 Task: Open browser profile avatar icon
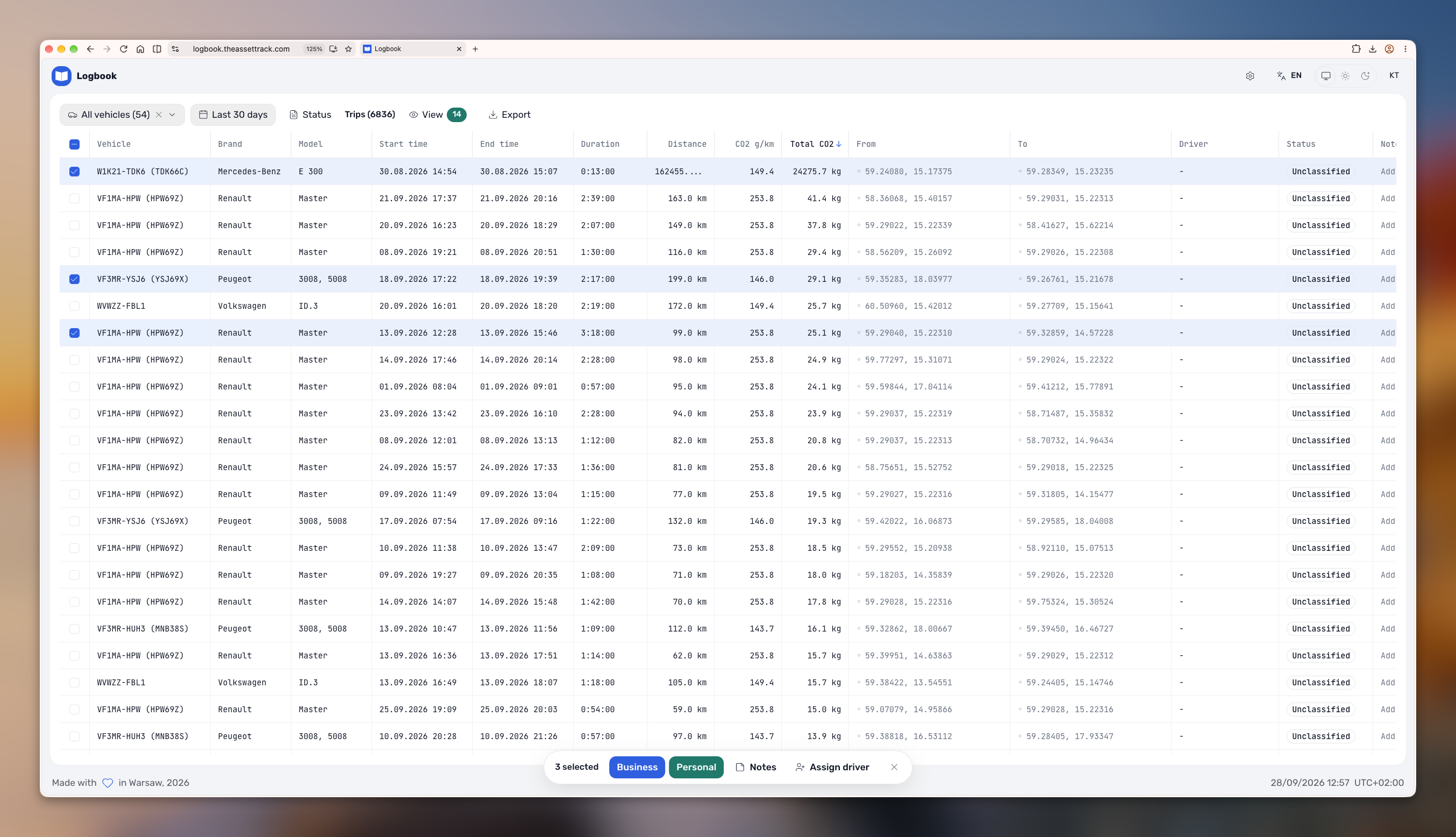[1389, 49]
